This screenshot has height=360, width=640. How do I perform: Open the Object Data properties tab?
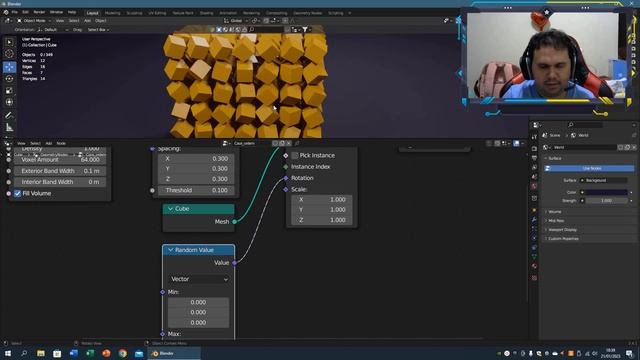tap(534, 257)
